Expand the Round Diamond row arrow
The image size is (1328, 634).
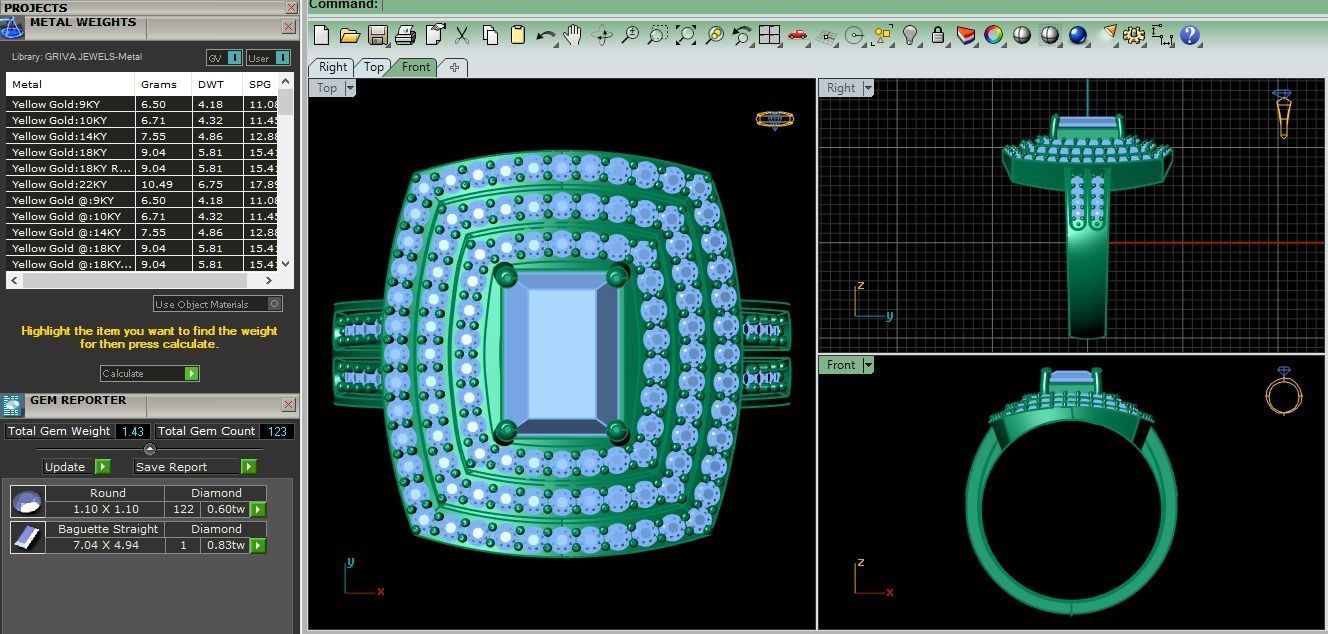coord(258,510)
